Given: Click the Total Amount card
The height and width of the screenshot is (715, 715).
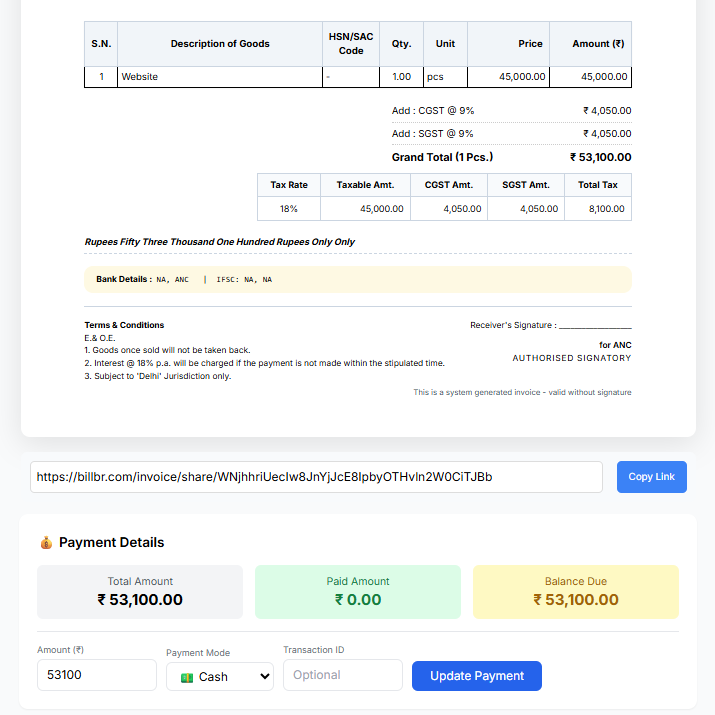Looking at the screenshot, I should click(140, 591).
